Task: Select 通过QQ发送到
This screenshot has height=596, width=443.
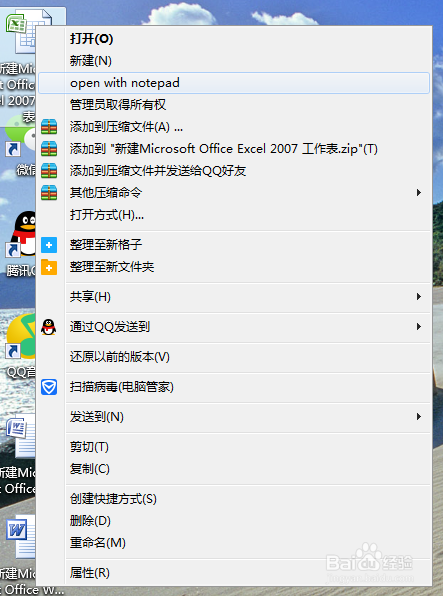Action: 234,327
